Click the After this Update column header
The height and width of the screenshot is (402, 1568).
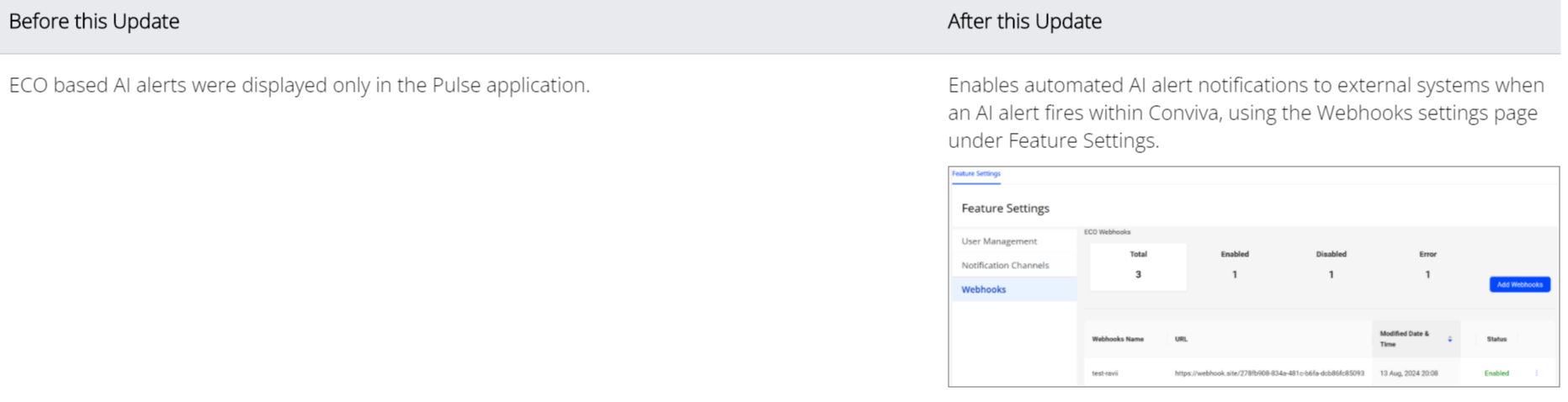tap(1024, 22)
